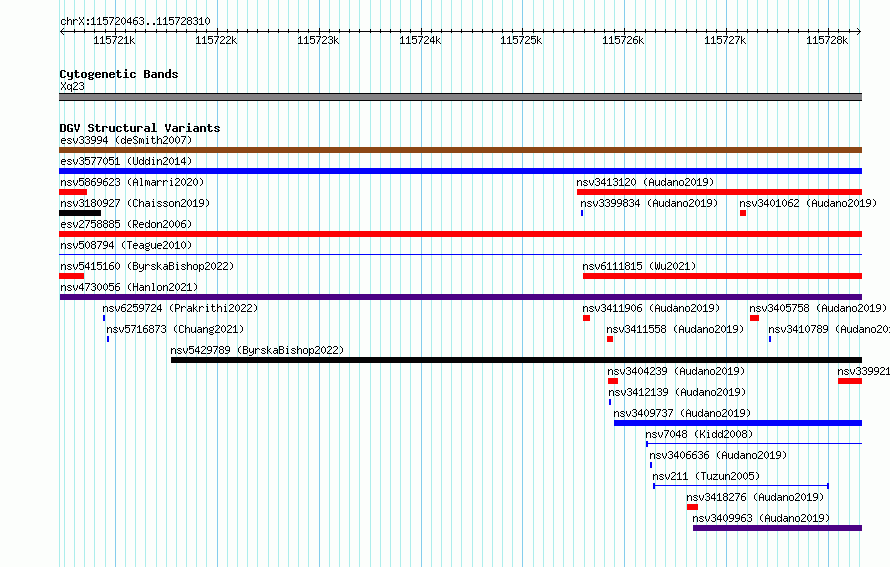This screenshot has width=890, height=567.
Task: Click nsv211 (Tuzun2005) variant label
Action: 706,476
